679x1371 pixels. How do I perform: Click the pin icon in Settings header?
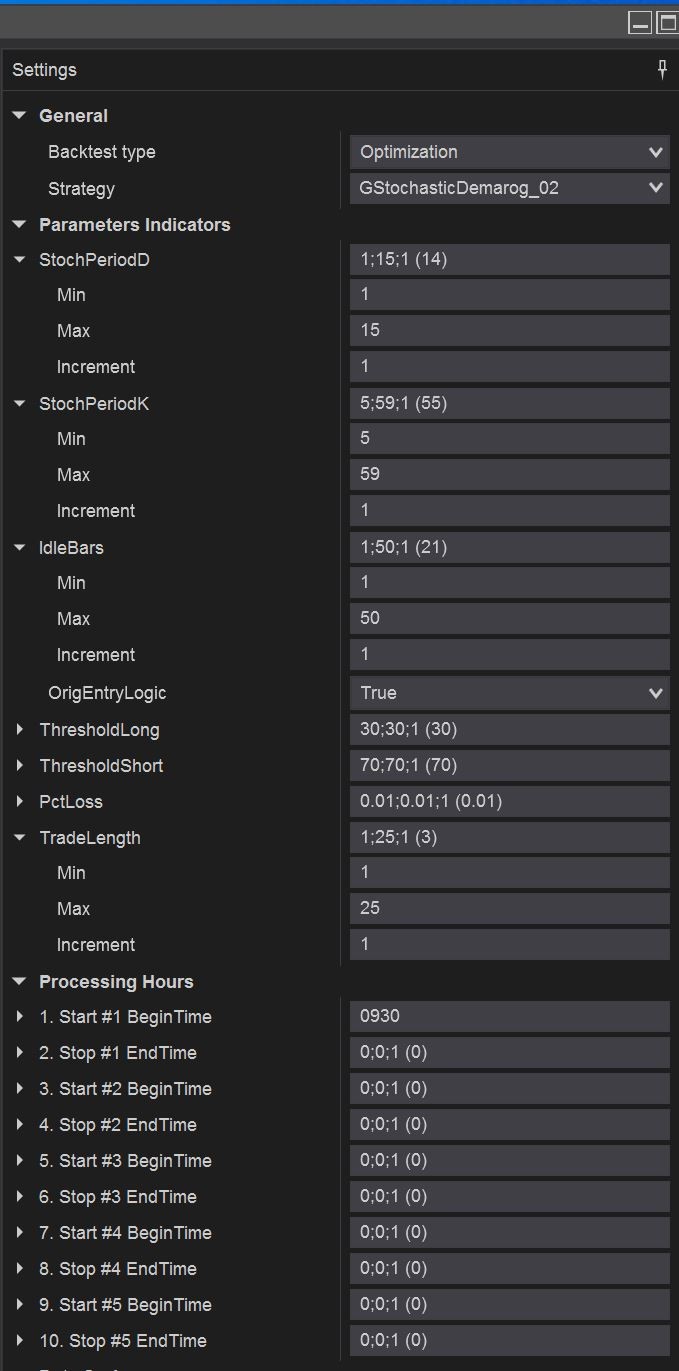(x=662, y=69)
